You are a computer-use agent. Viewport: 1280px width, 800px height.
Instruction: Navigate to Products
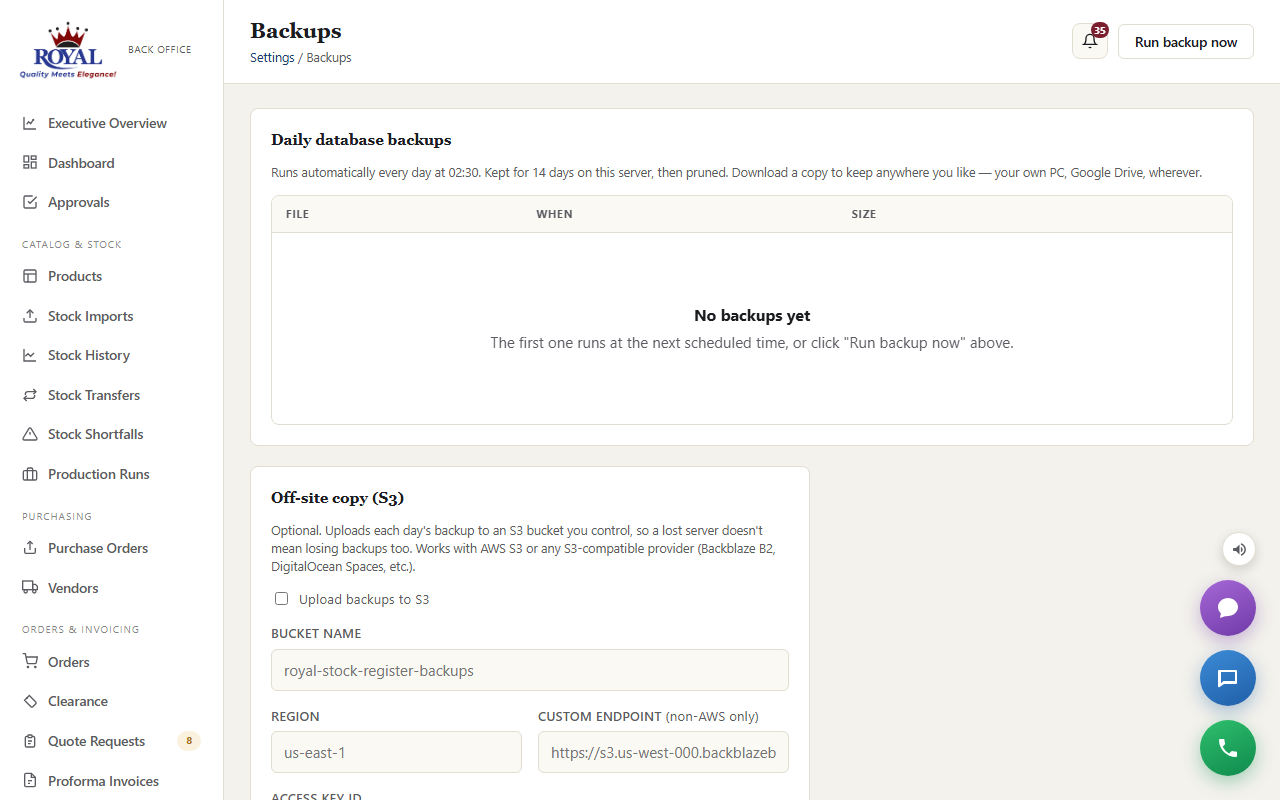(111, 276)
